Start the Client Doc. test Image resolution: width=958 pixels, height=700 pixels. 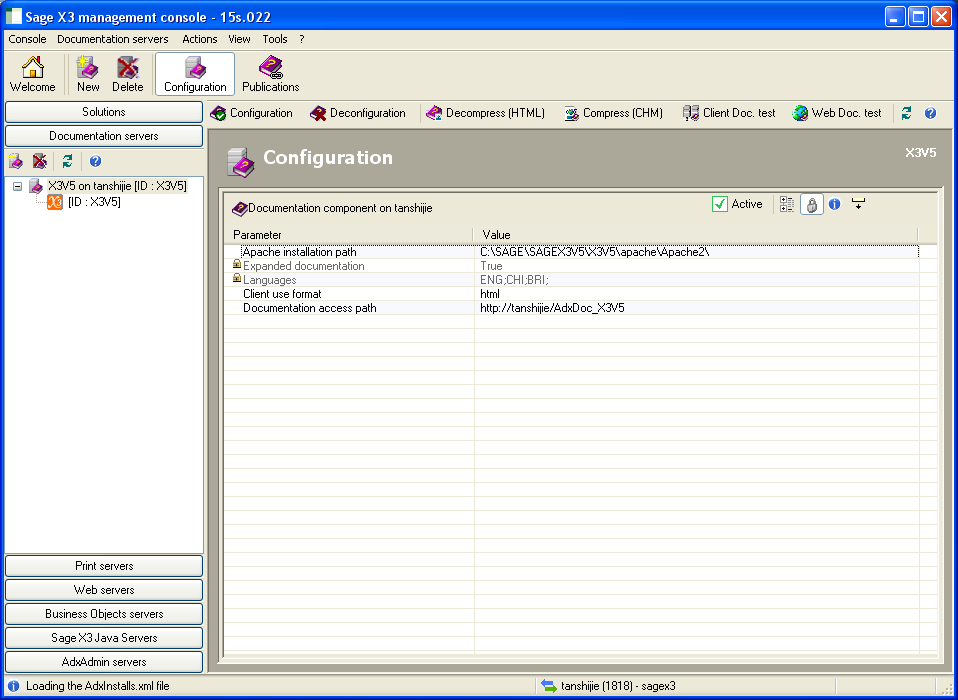[729, 113]
